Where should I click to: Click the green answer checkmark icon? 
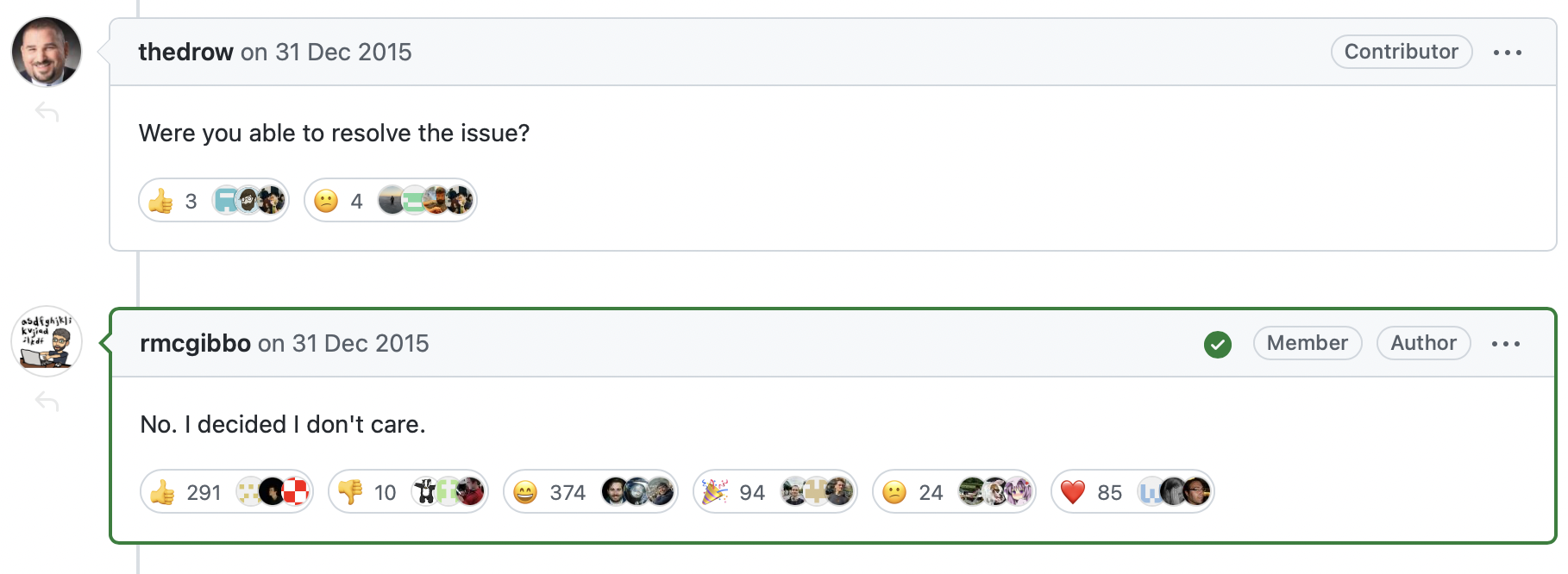pos(1217,344)
